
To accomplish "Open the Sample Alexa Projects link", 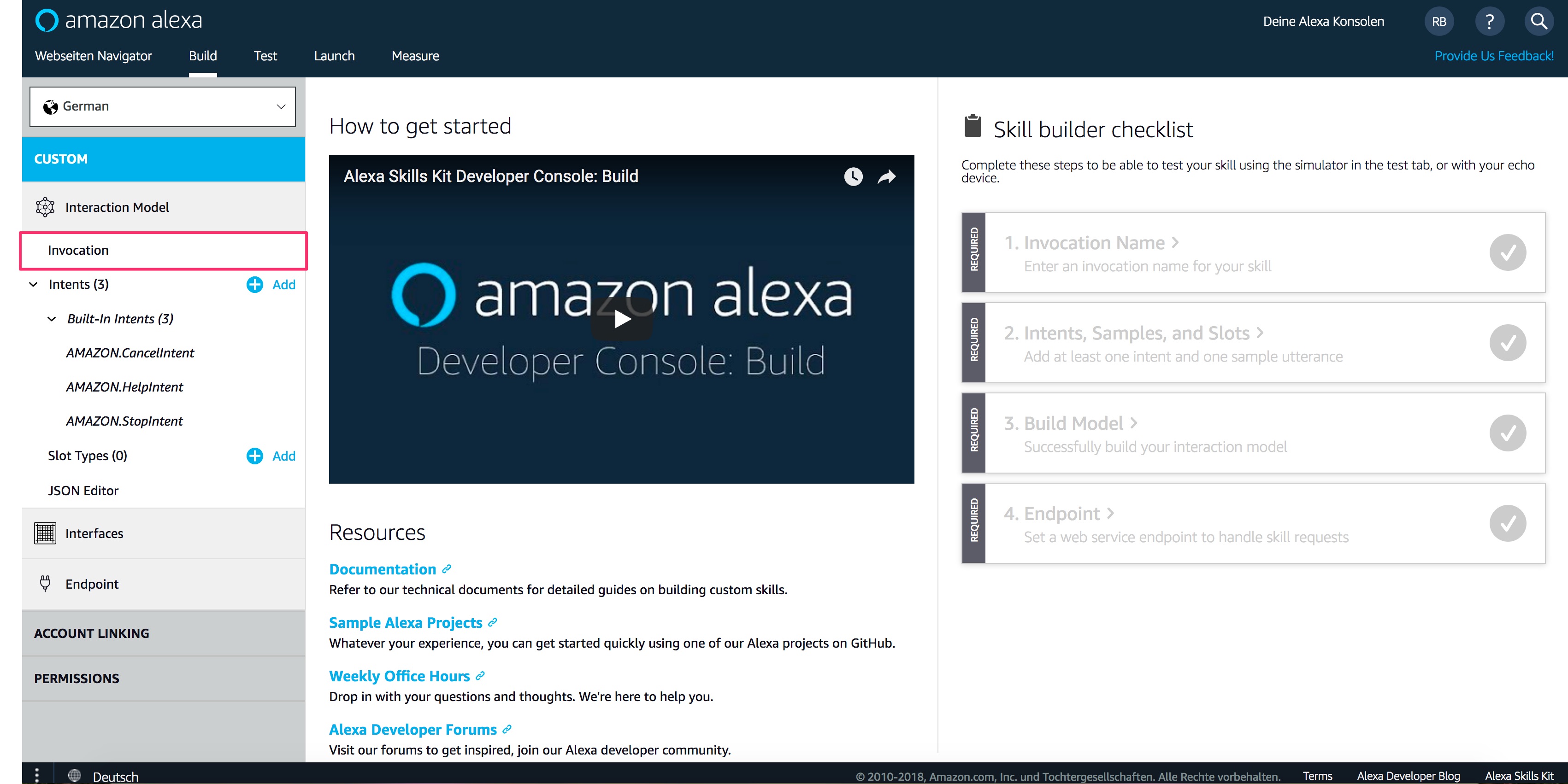I will 406,622.
